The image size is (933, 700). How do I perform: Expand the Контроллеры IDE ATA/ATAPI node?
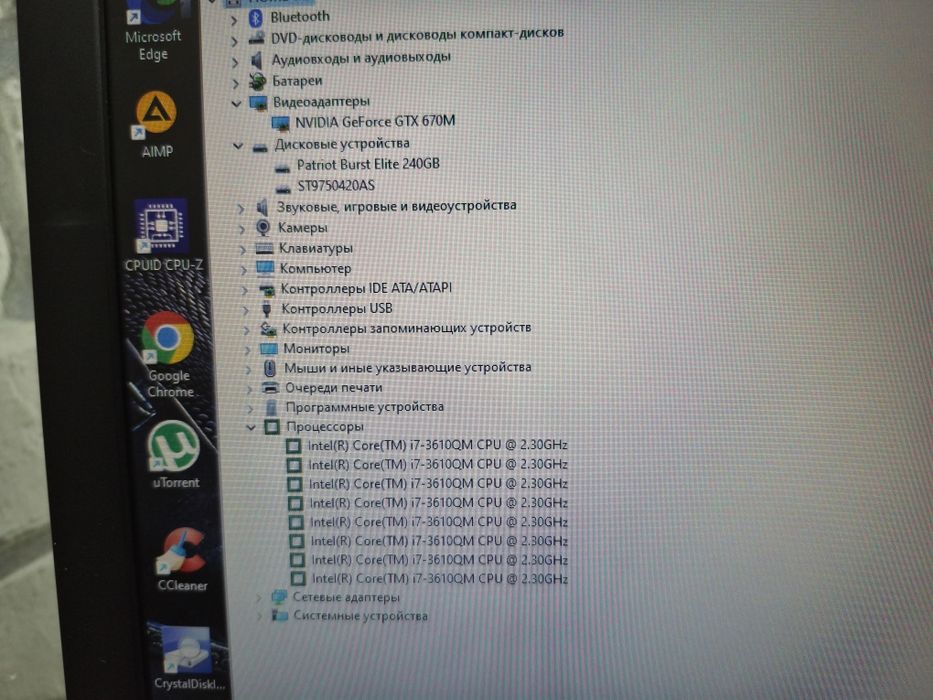pos(244,290)
